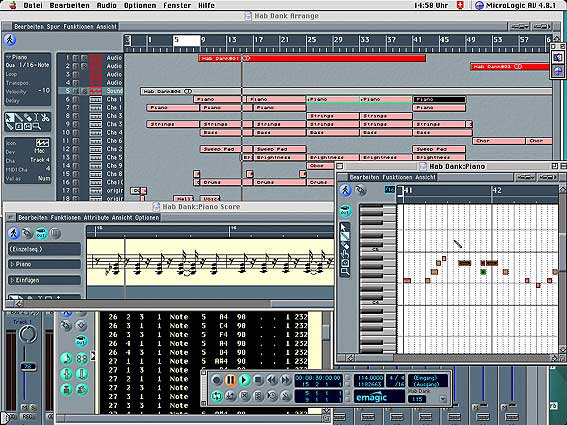Click the Rewind button on the transport bar
This screenshot has height=425, width=567.
[272, 380]
